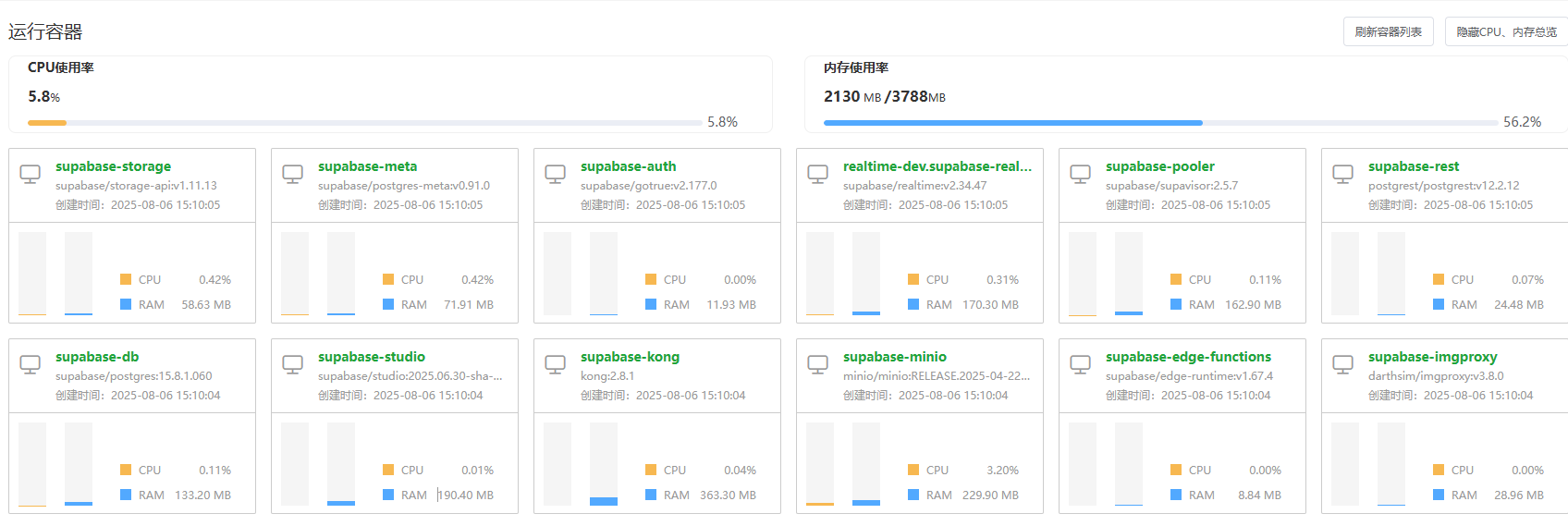Click the blue RAM legend swatch for supabase-kong

coord(651,495)
